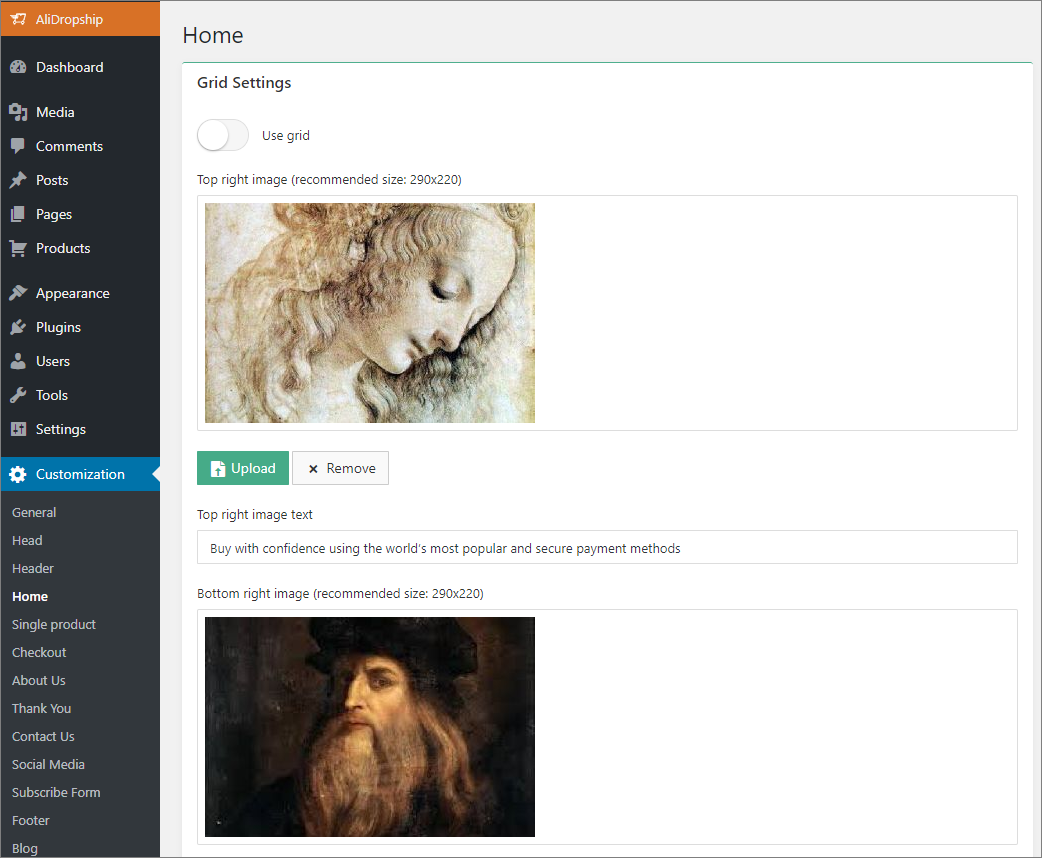This screenshot has width=1042, height=858.
Task: Toggle the Use grid switch
Action: coord(223,136)
